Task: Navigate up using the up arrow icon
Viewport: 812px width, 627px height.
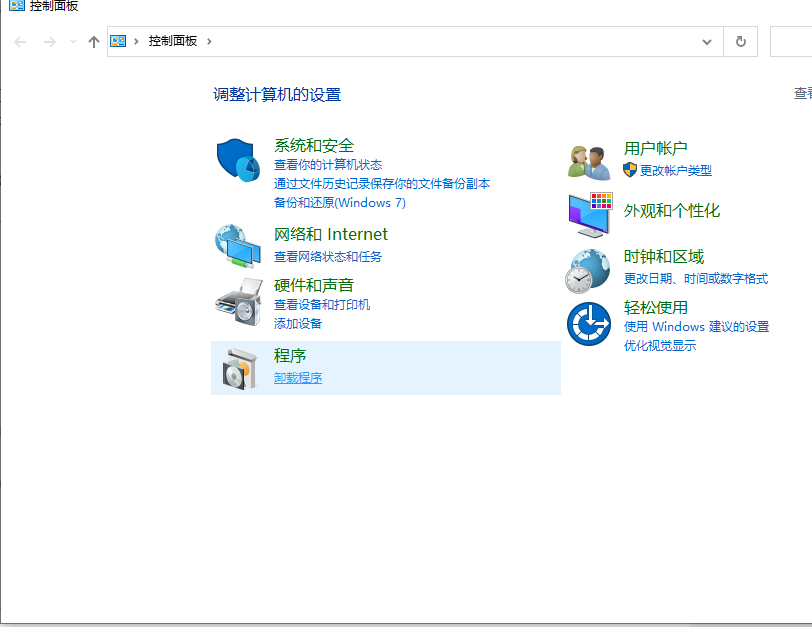Action: point(94,41)
